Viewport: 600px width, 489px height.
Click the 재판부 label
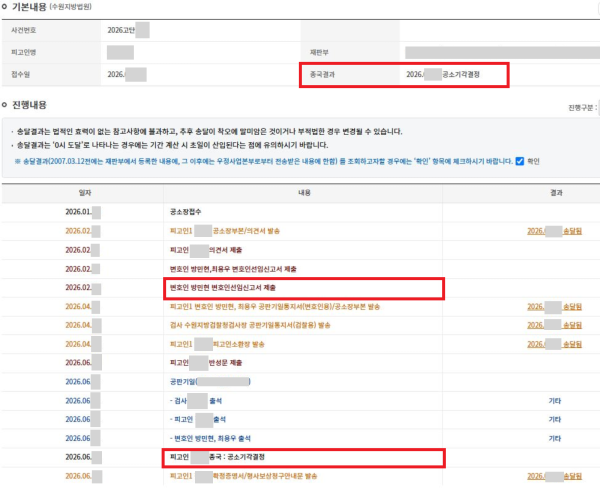coord(319,52)
